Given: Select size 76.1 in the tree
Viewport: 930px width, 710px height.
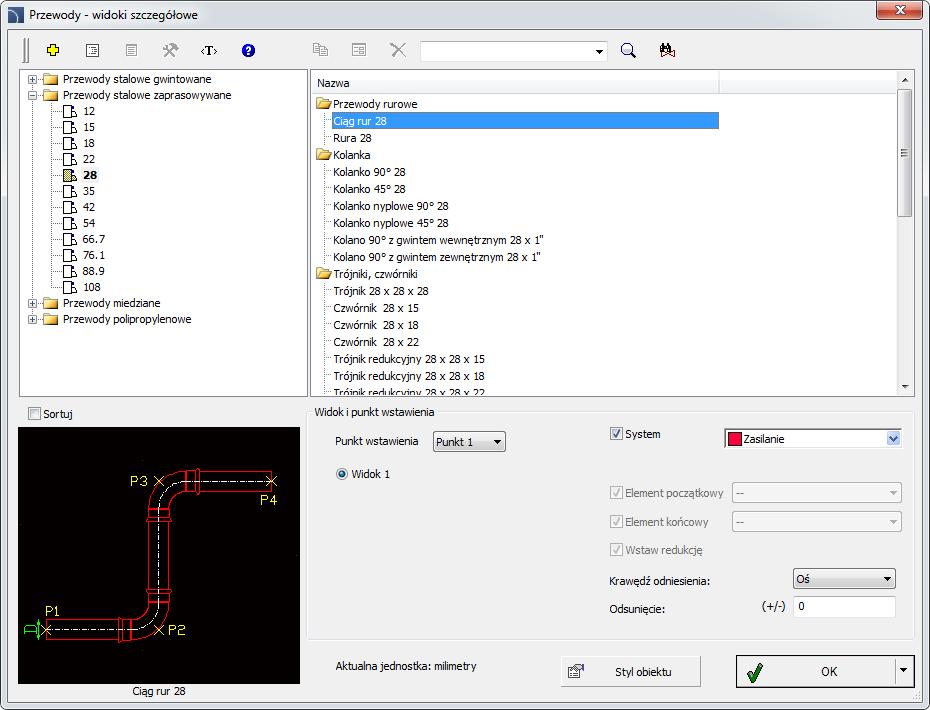Looking at the screenshot, I should (93, 255).
